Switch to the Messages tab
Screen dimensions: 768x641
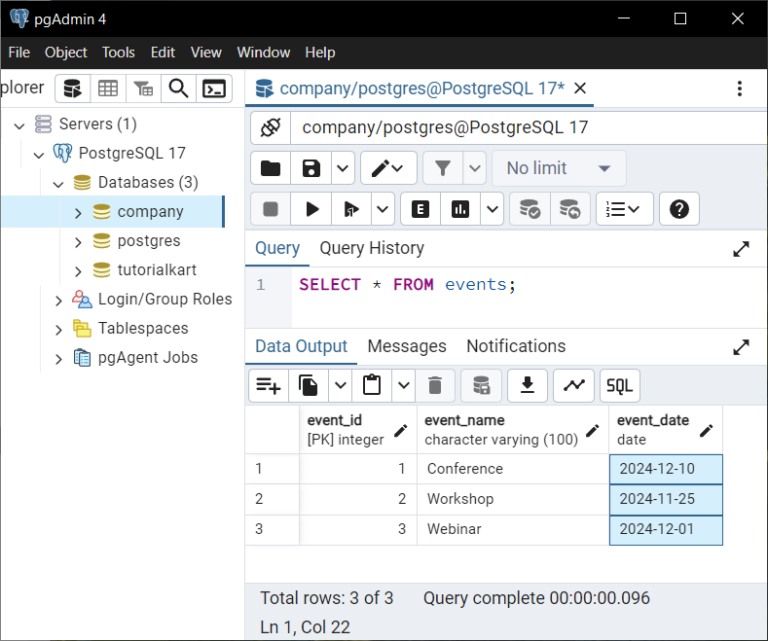(x=407, y=346)
